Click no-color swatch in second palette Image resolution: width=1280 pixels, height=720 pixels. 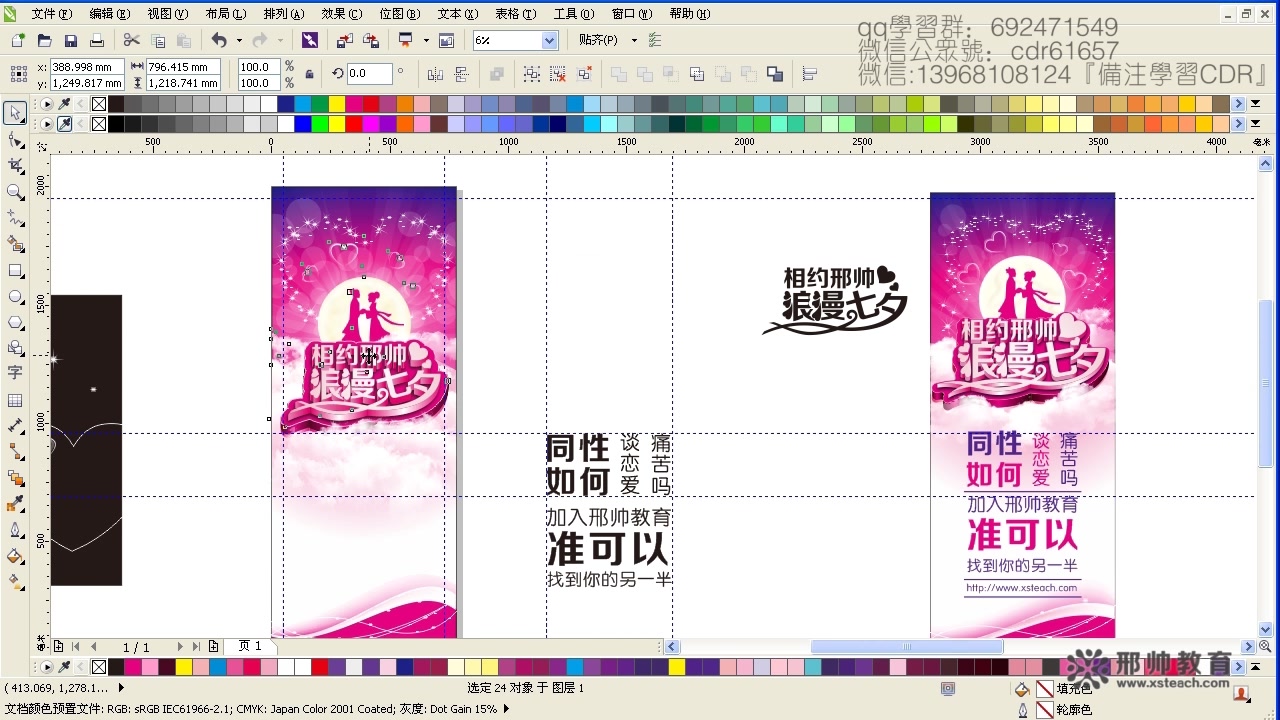(99, 124)
